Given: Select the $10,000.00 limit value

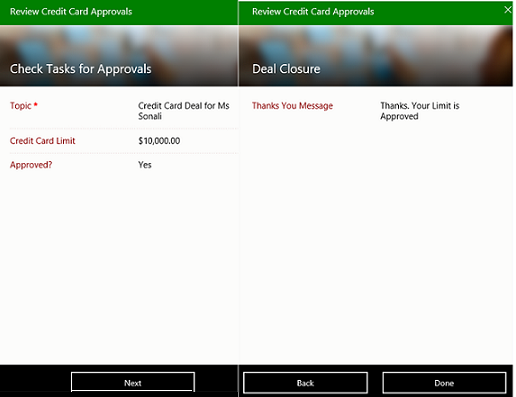Looking at the screenshot, I should 159,141.
